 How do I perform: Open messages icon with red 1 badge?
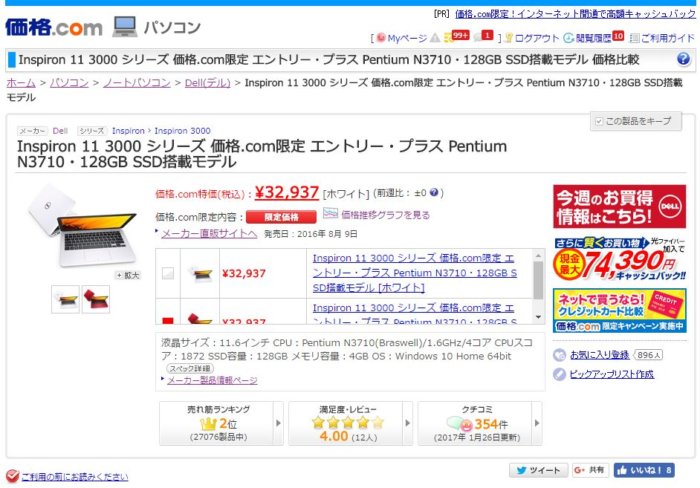tap(483, 36)
